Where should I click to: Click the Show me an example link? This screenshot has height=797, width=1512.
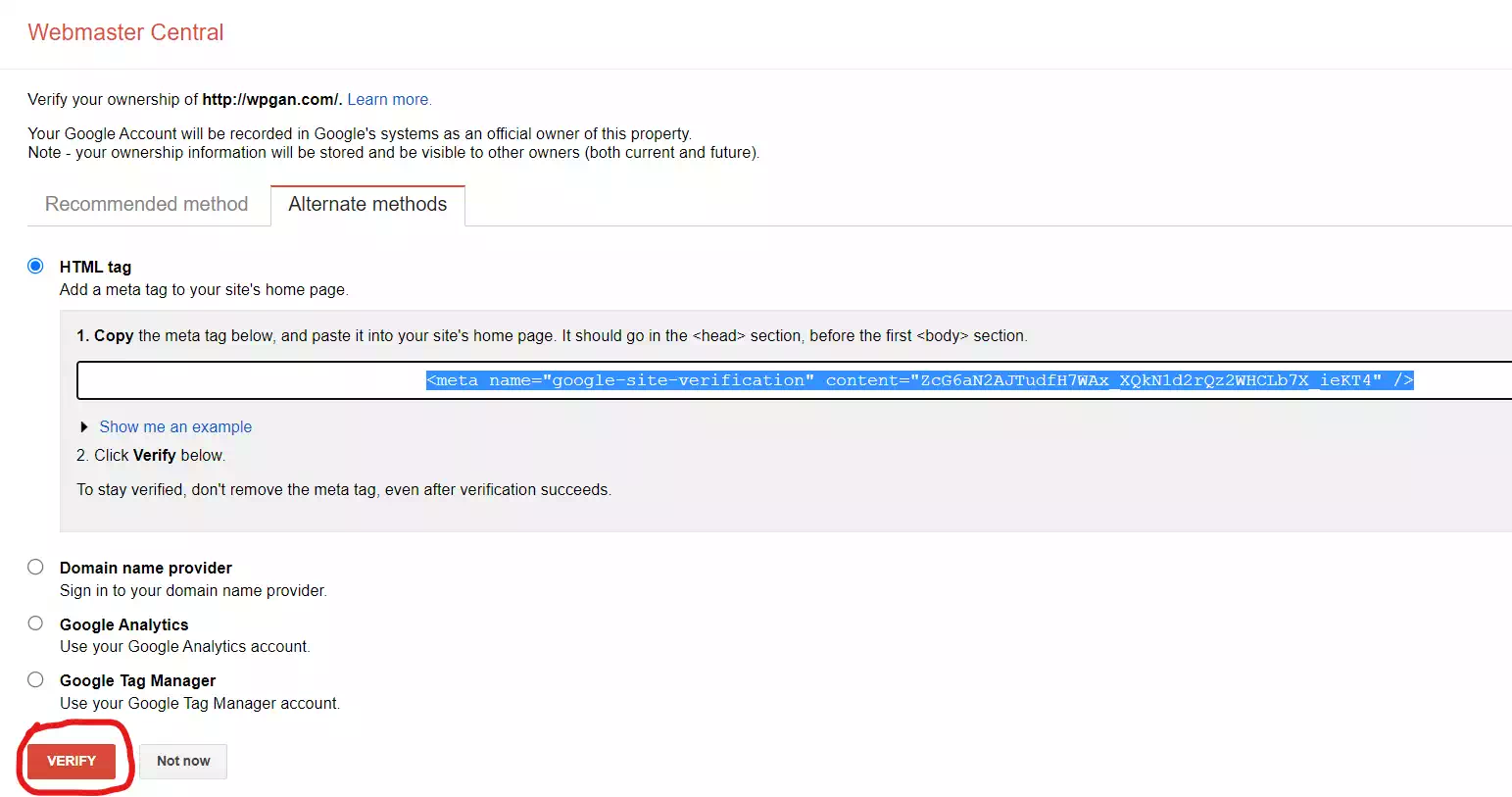click(x=175, y=426)
